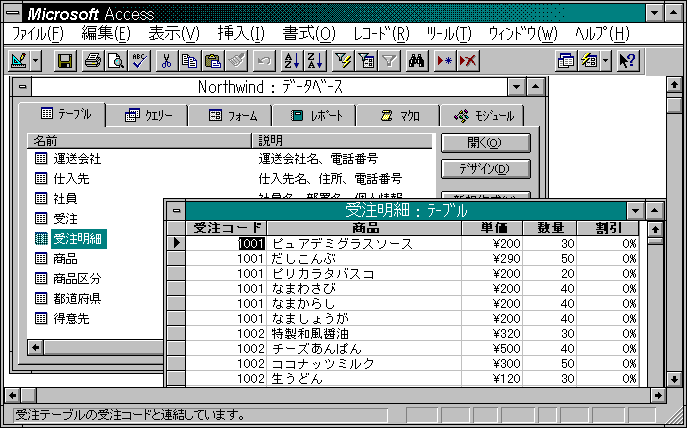Click the チーズあんぱん cell
Viewport: 687px width, 428px height.
pyautogui.click(x=364, y=349)
